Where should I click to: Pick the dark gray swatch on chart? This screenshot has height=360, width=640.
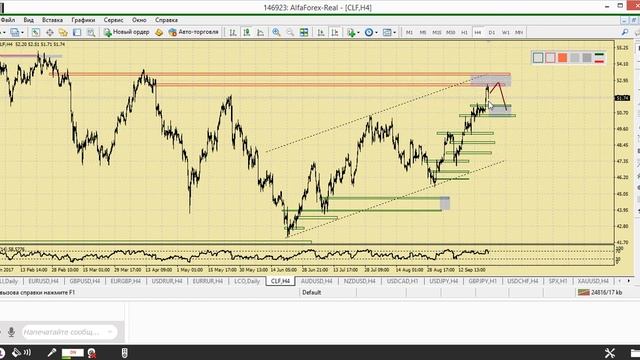[587, 58]
